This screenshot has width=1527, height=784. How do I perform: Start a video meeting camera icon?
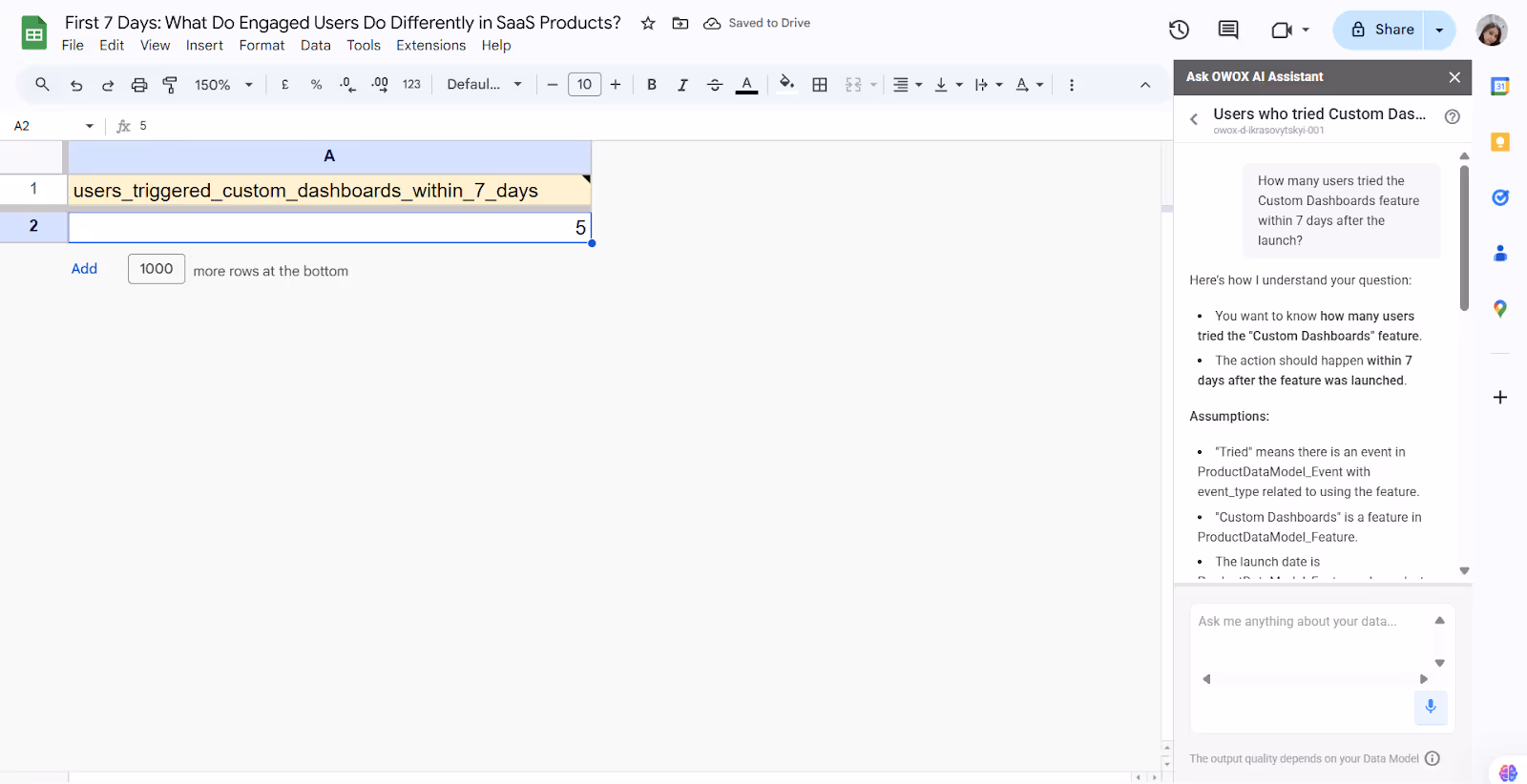pyautogui.click(x=1282, y=30)
